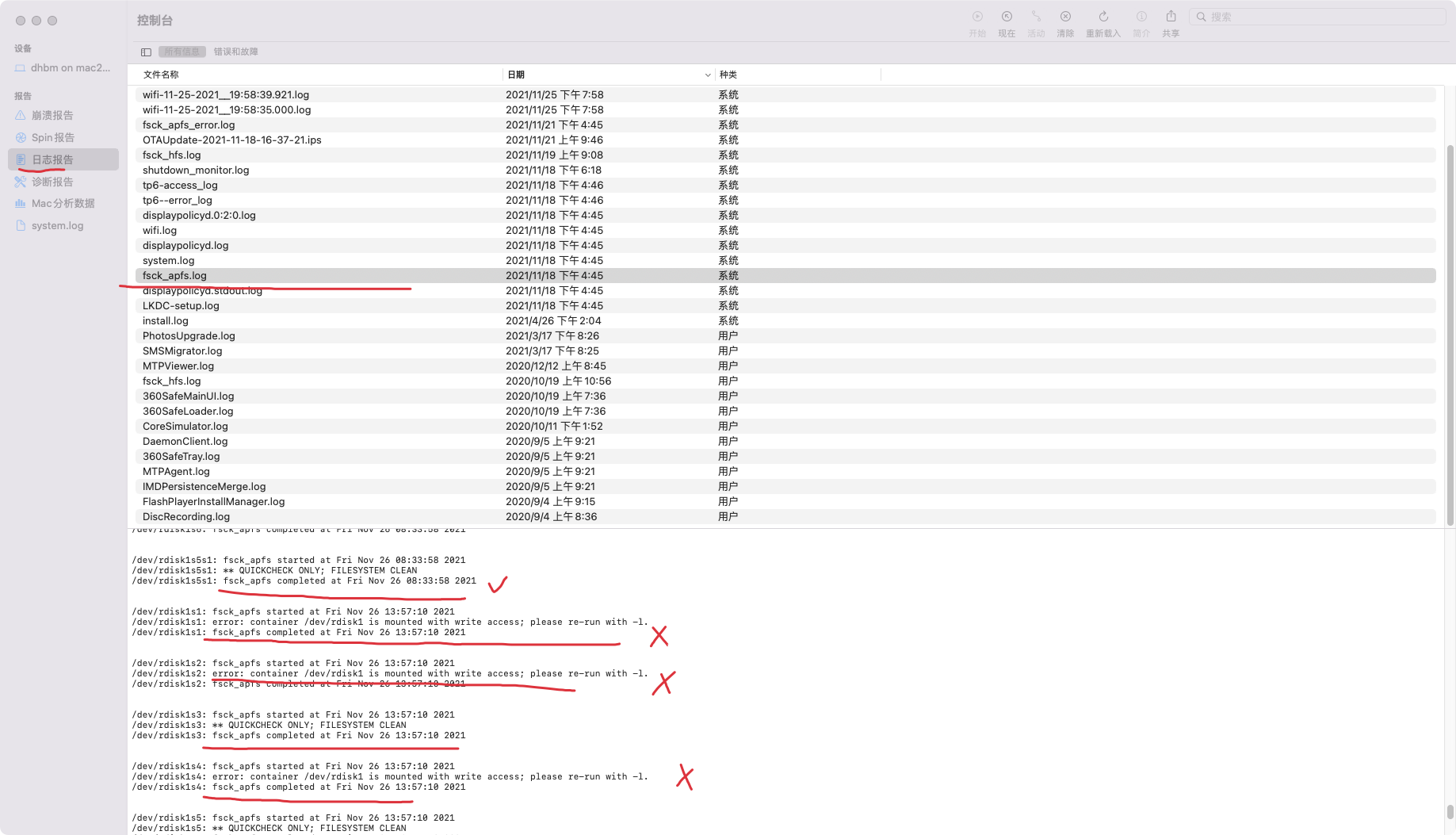Click the 现在 (Now) toolbar icon

click(1007, 17)
